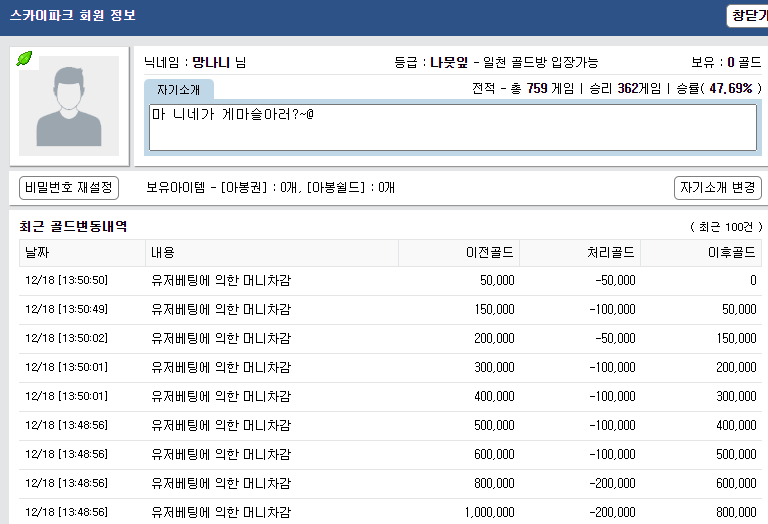Select the 12/18 13:50:50 history row
Image resolution: width=768 pixels, height=524 pixels.
point(390,281)
